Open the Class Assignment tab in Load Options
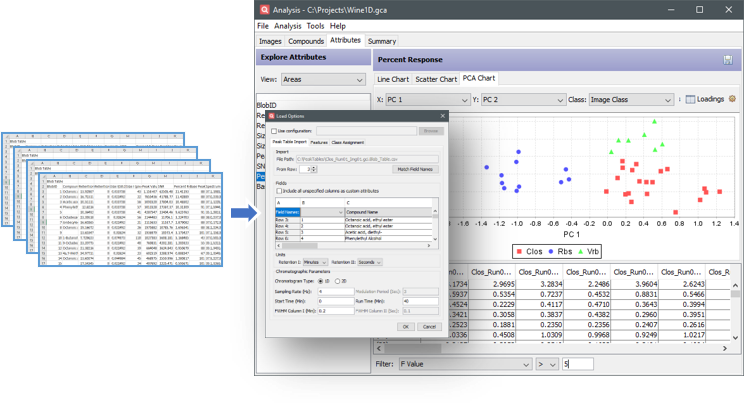This screenshot has width=744, height=403. pyautogui.click(x=347, y=142)
